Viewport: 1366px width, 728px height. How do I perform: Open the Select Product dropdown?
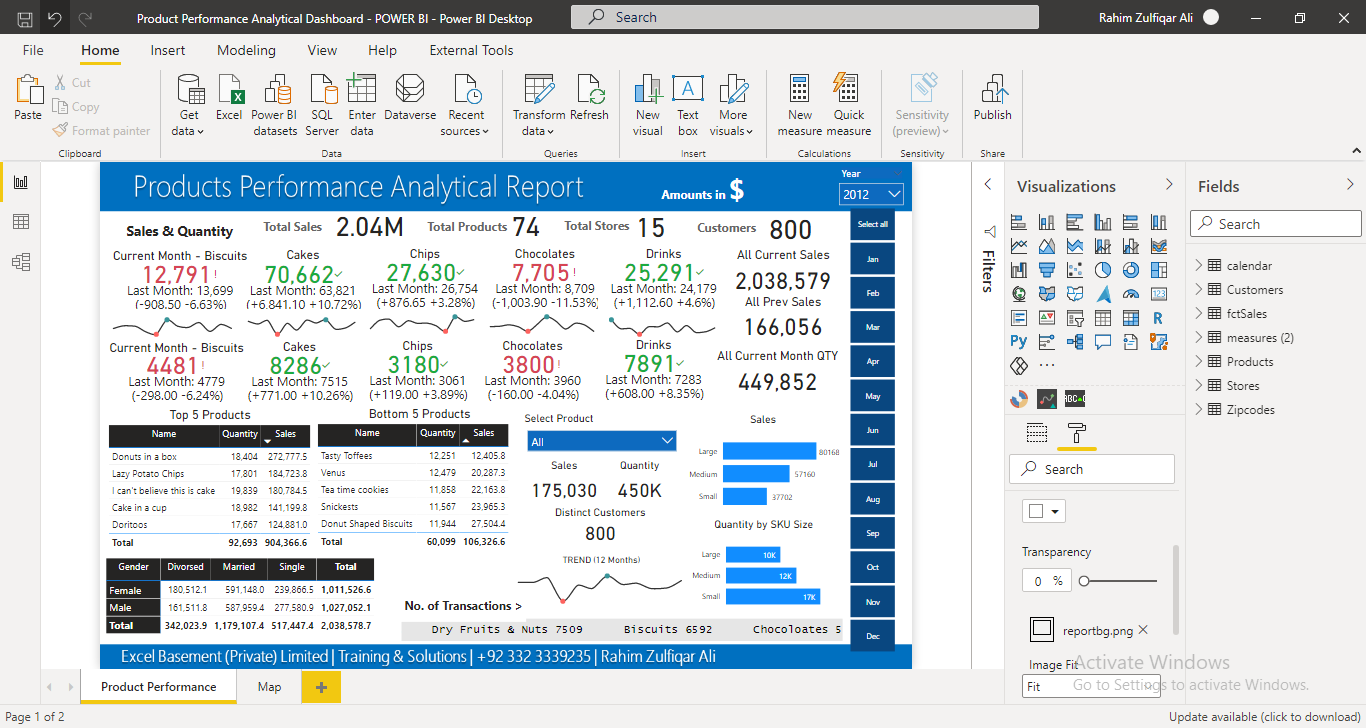coord(601,440)
